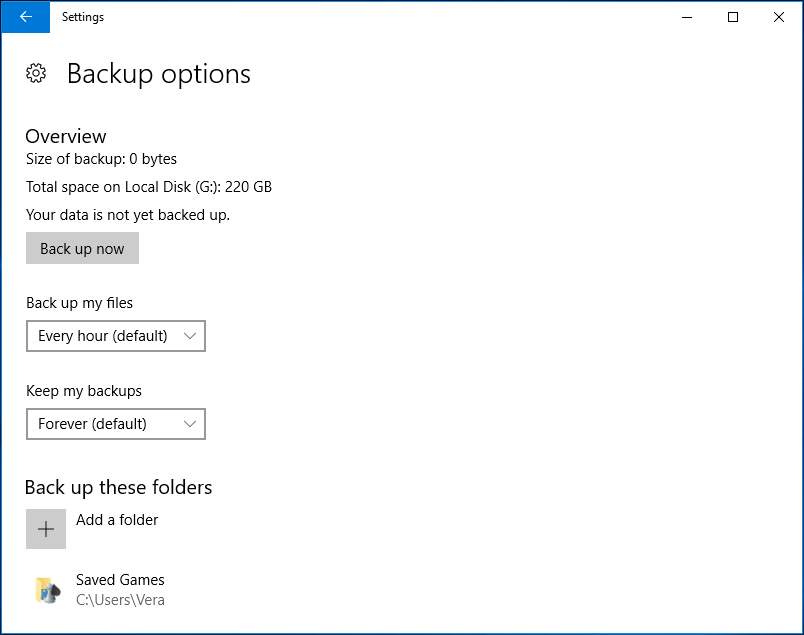Click the Settings label in the title bar
The height and width of the screenshot is (635, 804).
coord(83,17)
